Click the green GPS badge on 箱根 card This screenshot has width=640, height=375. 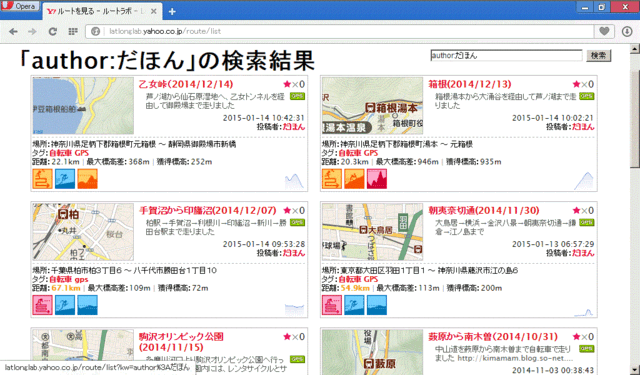coord(587,96)
